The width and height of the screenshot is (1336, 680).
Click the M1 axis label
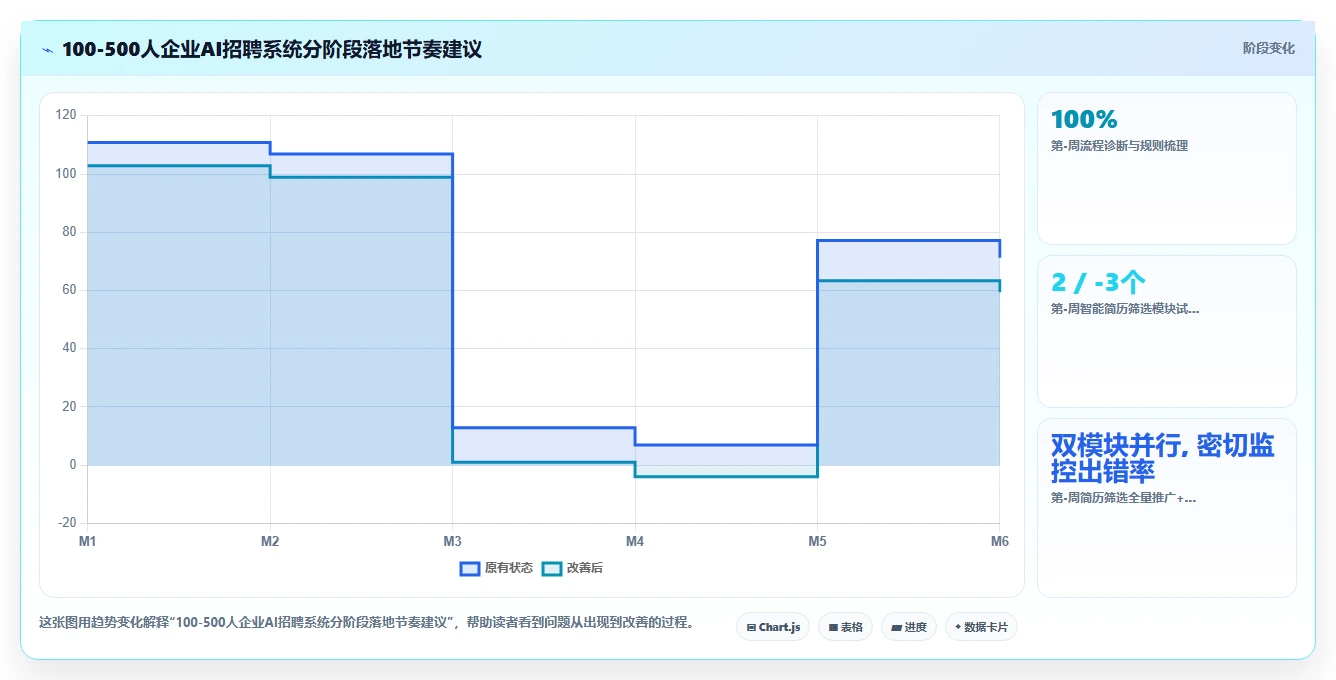tap(88, 541)
